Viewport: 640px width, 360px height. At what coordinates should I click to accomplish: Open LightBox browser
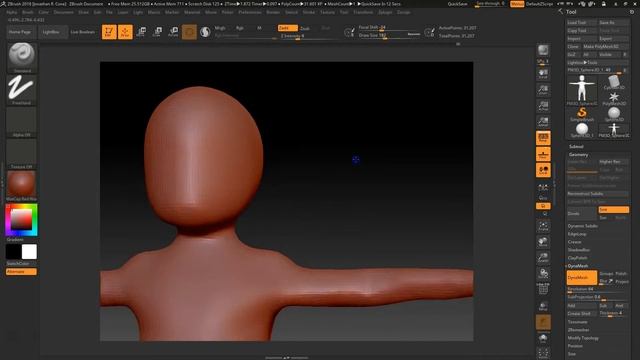coord(51,32)
